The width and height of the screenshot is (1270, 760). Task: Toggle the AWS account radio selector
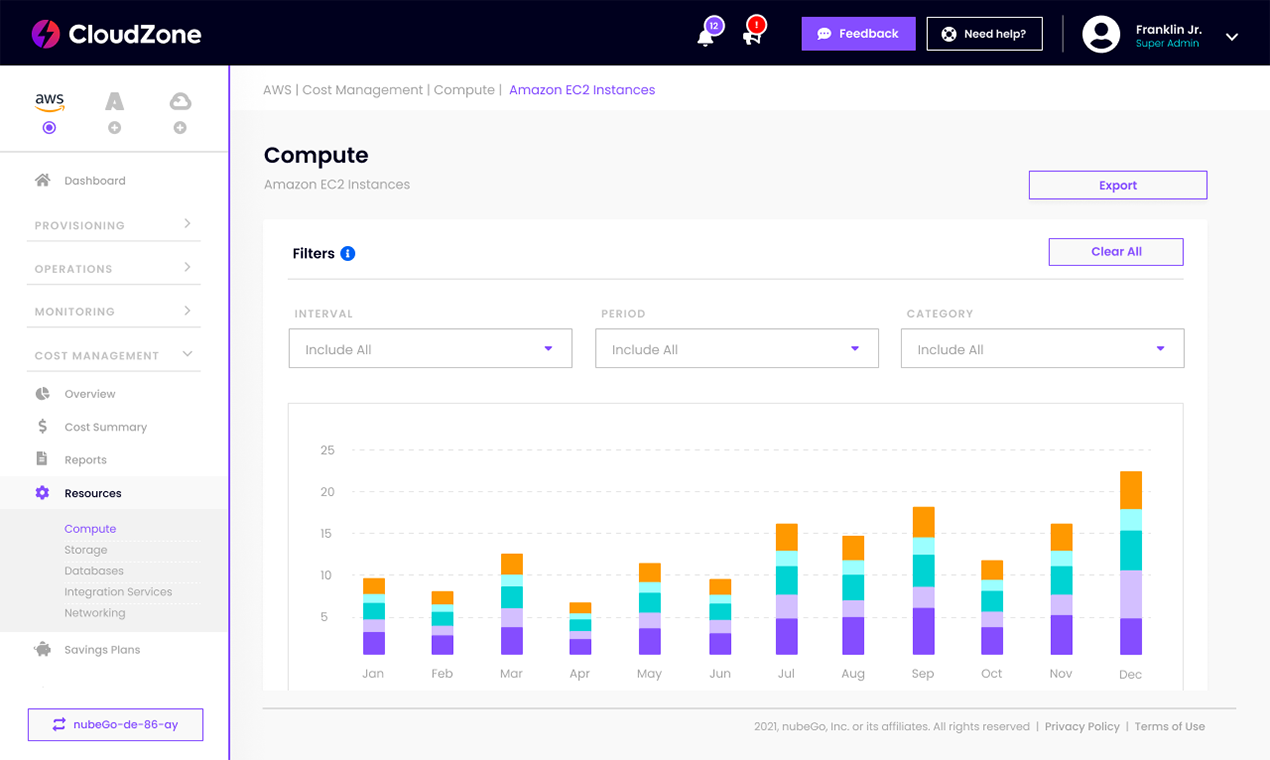coord(49,128)
